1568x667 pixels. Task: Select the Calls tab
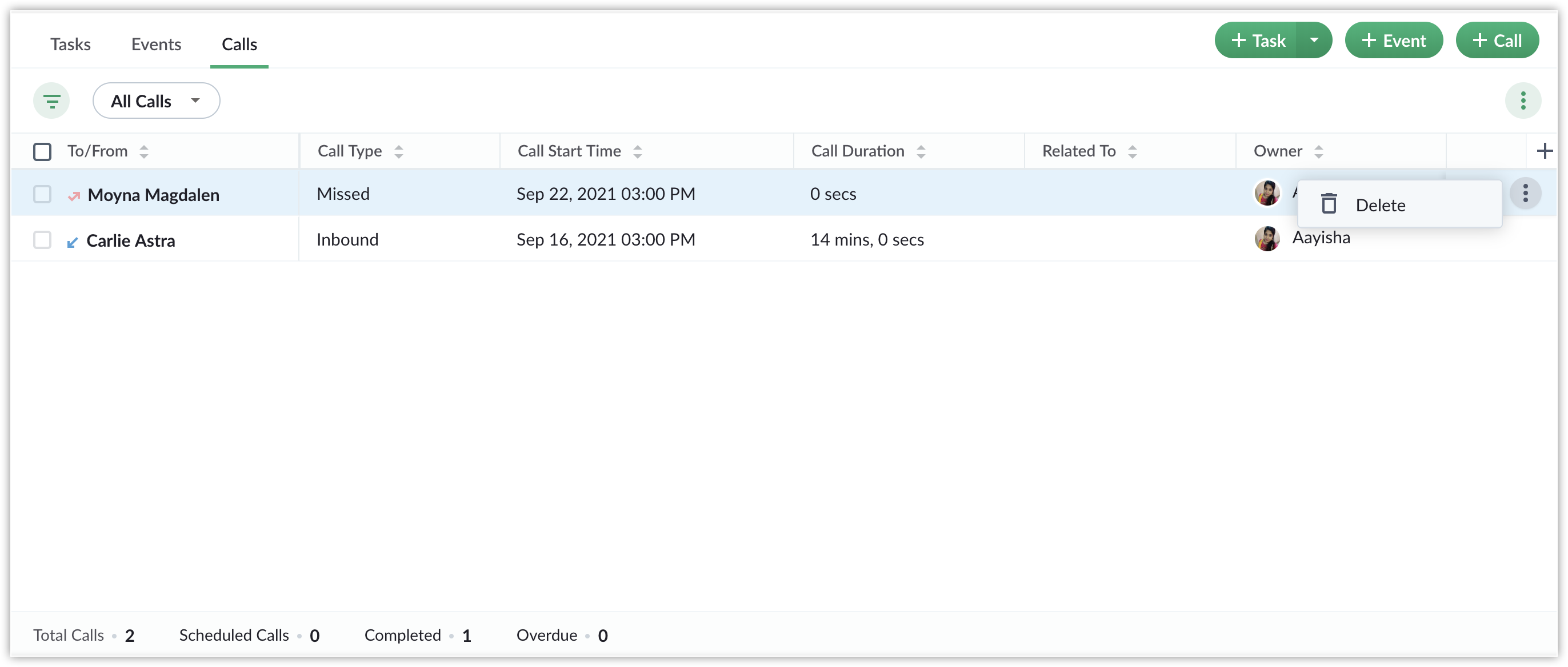[x=239, y=44]
